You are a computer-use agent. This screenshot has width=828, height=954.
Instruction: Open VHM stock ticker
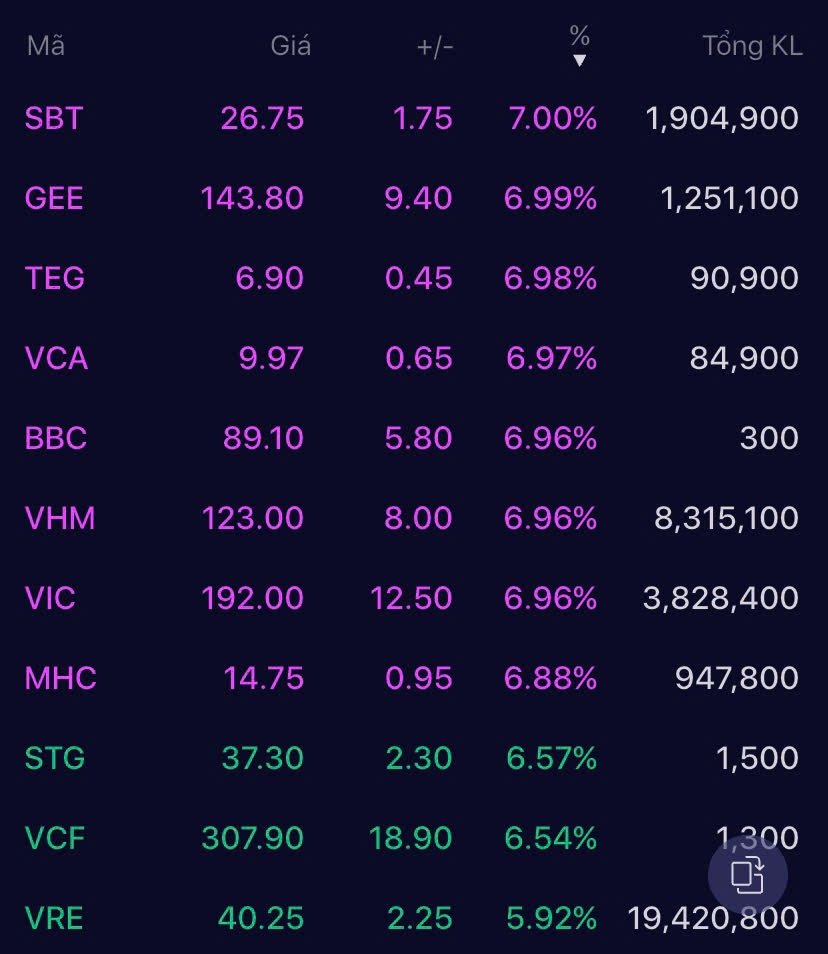[60, 518]
